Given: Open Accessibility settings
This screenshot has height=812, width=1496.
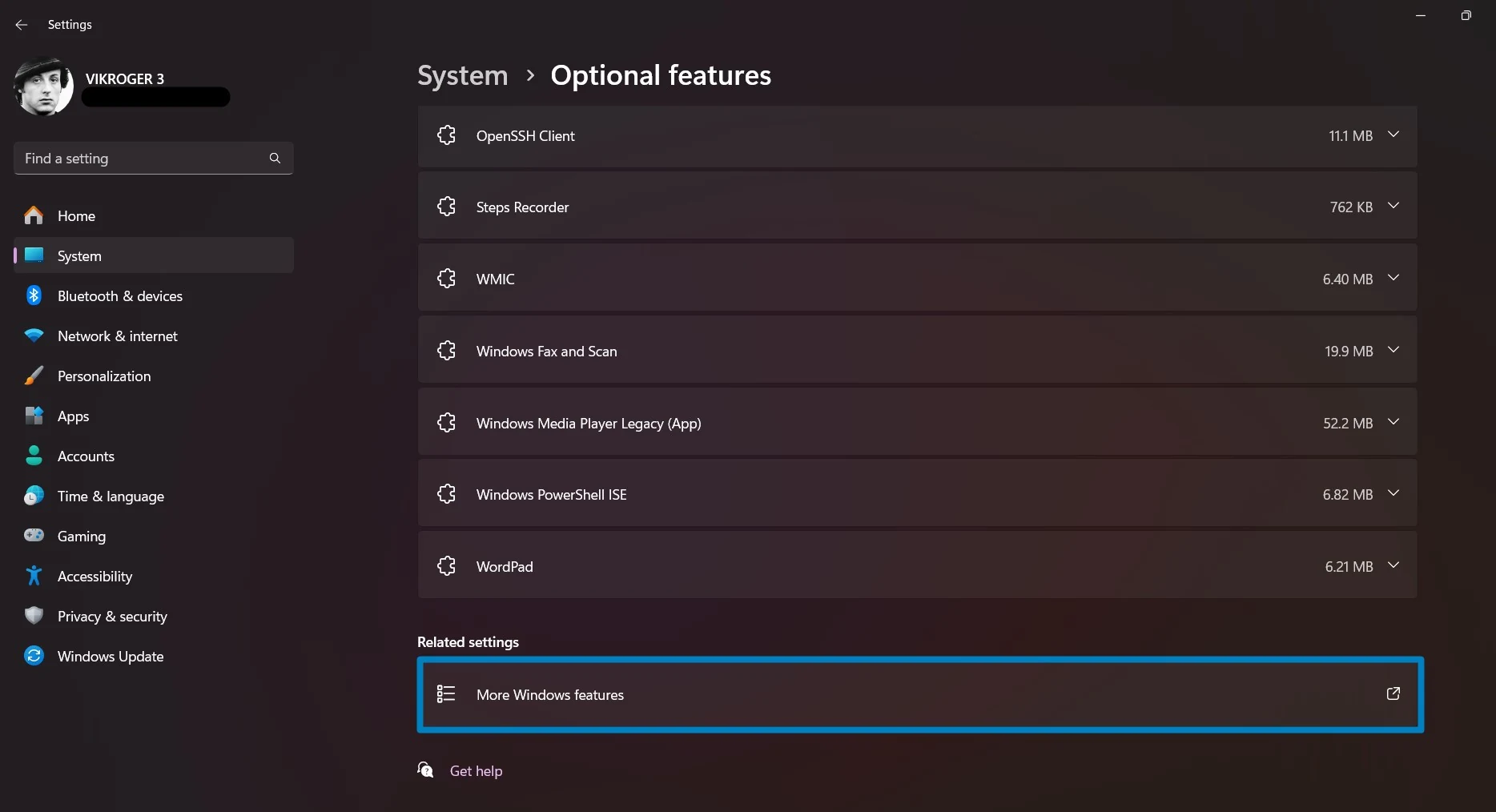Looking at the screenshot, I should (154, 577).
